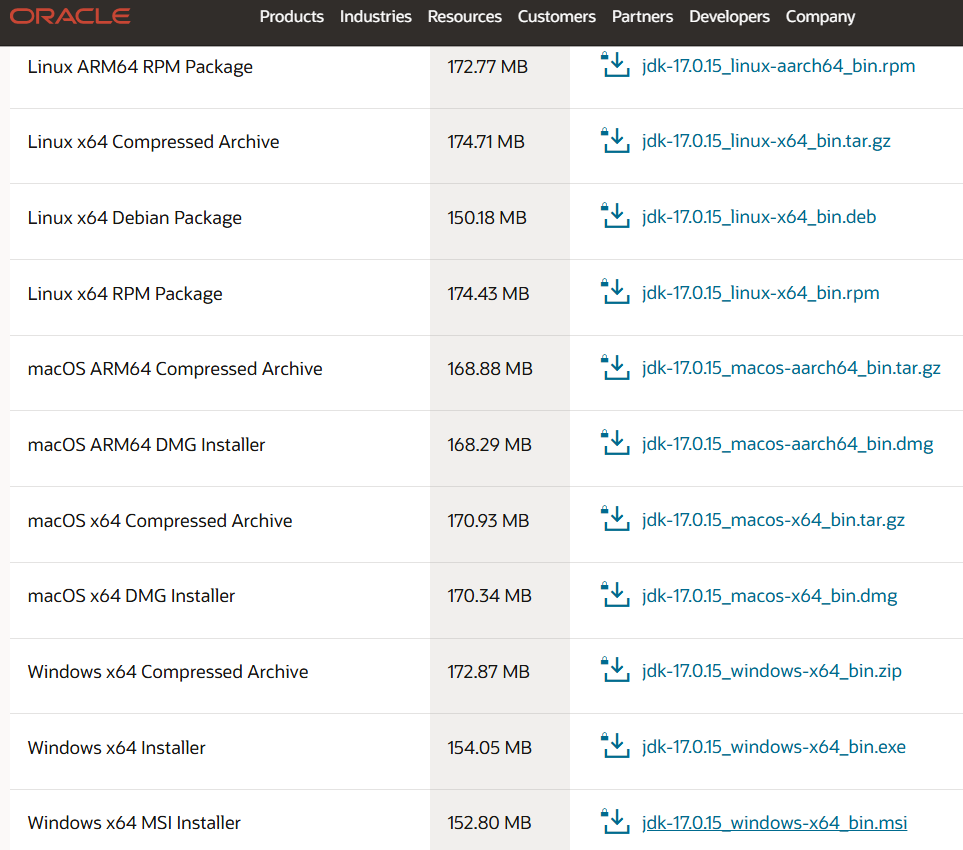Click the 172.87 MB size cell

pyautogui.click(x=500, y=676)
